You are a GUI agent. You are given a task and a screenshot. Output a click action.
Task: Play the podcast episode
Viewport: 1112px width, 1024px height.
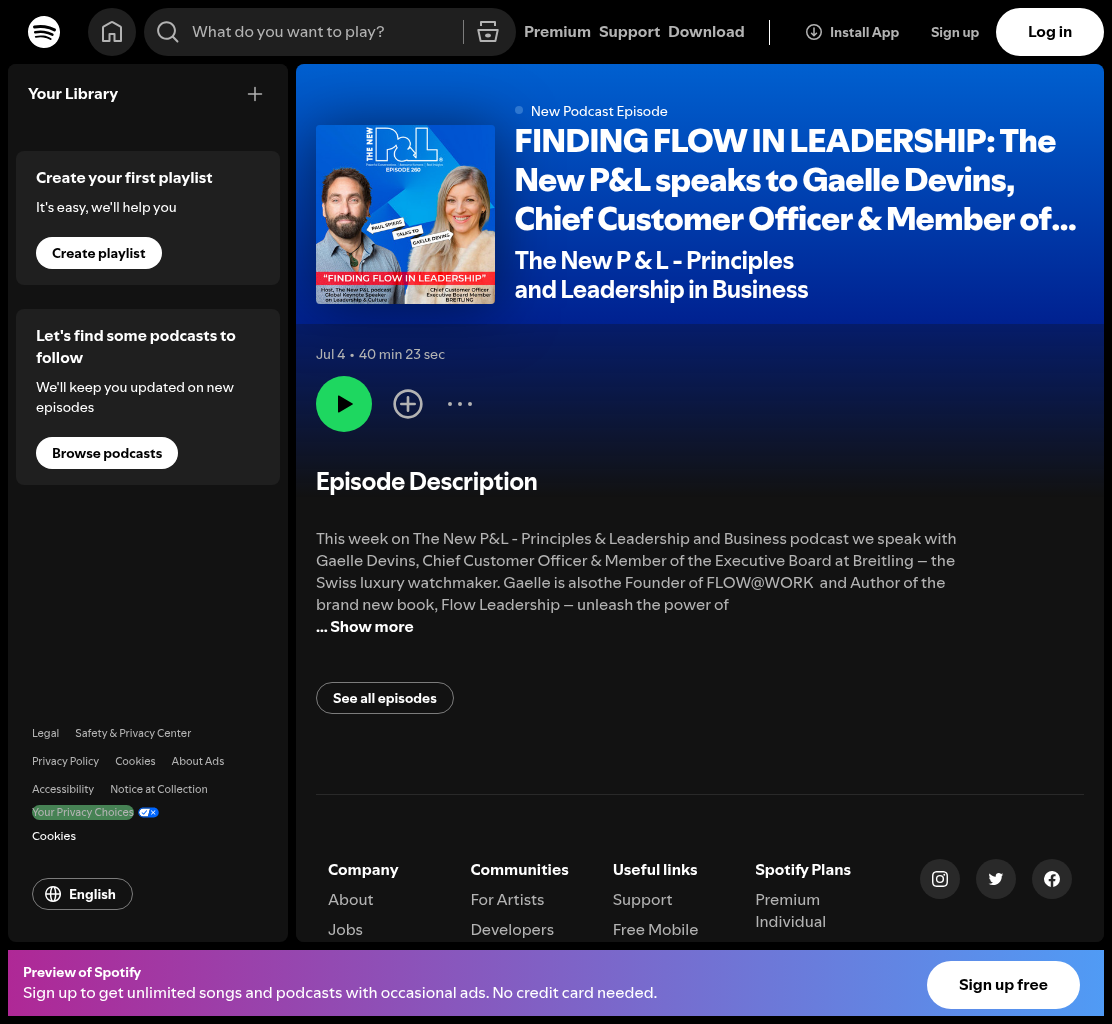(x=344, y=404)
